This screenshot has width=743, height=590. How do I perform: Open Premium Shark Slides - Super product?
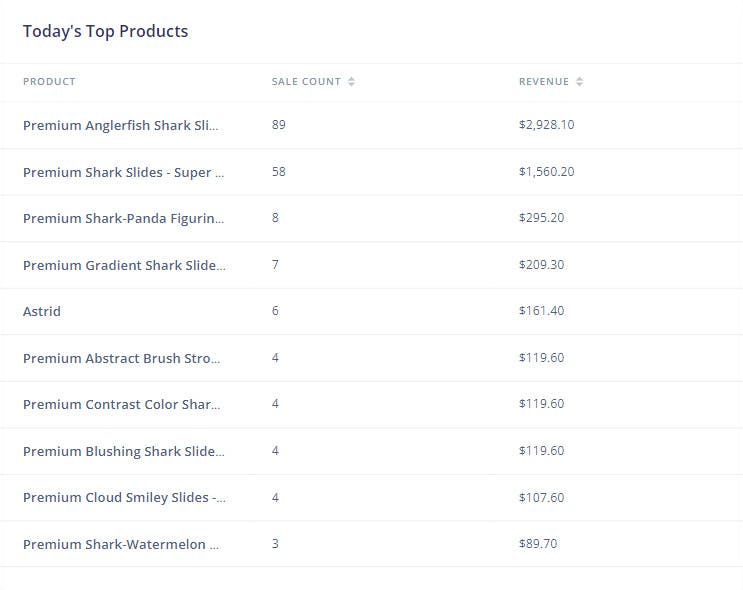click(x=123, y=172)
